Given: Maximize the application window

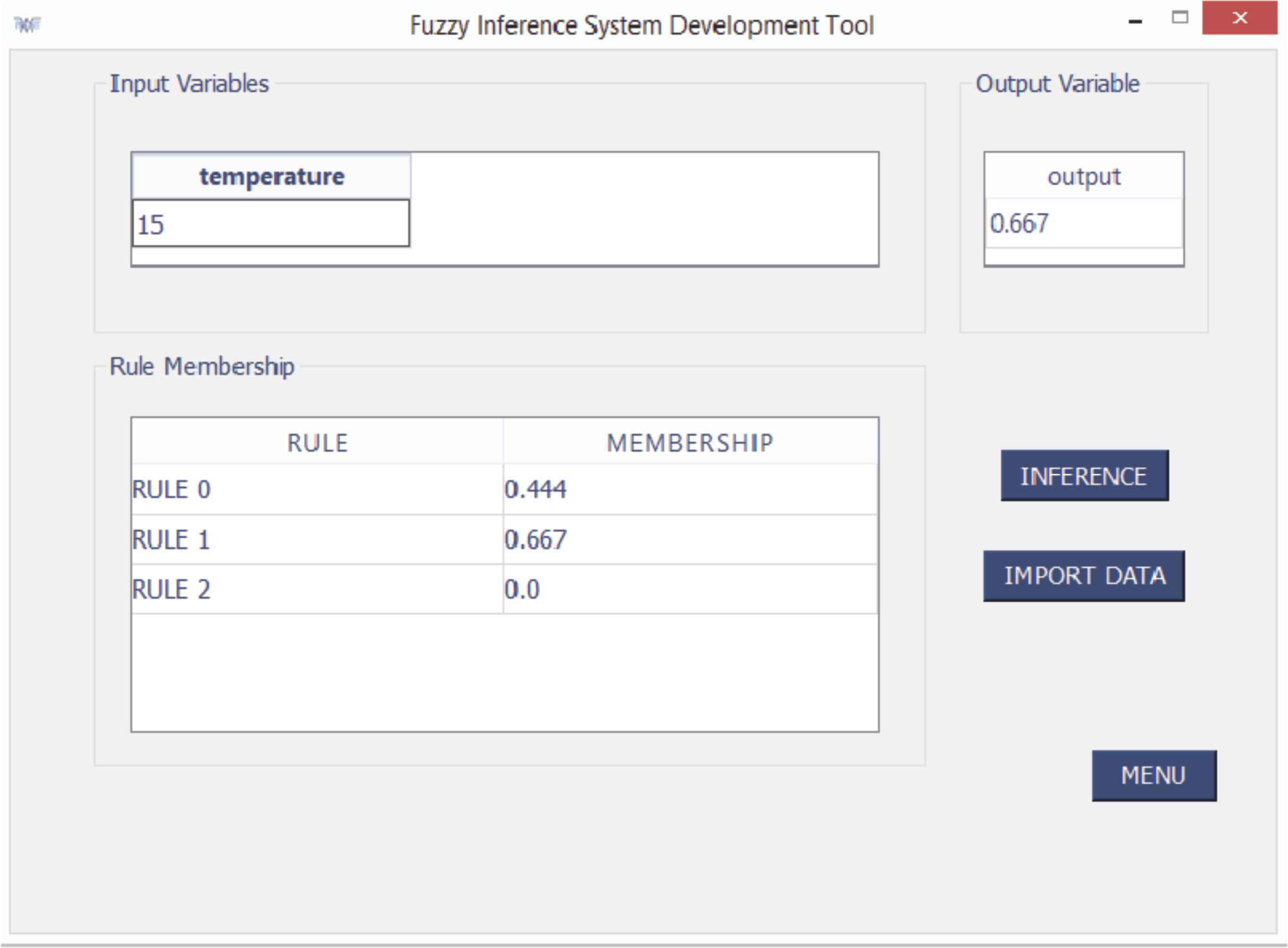Looking at the screenshot, I should 1180,18.
